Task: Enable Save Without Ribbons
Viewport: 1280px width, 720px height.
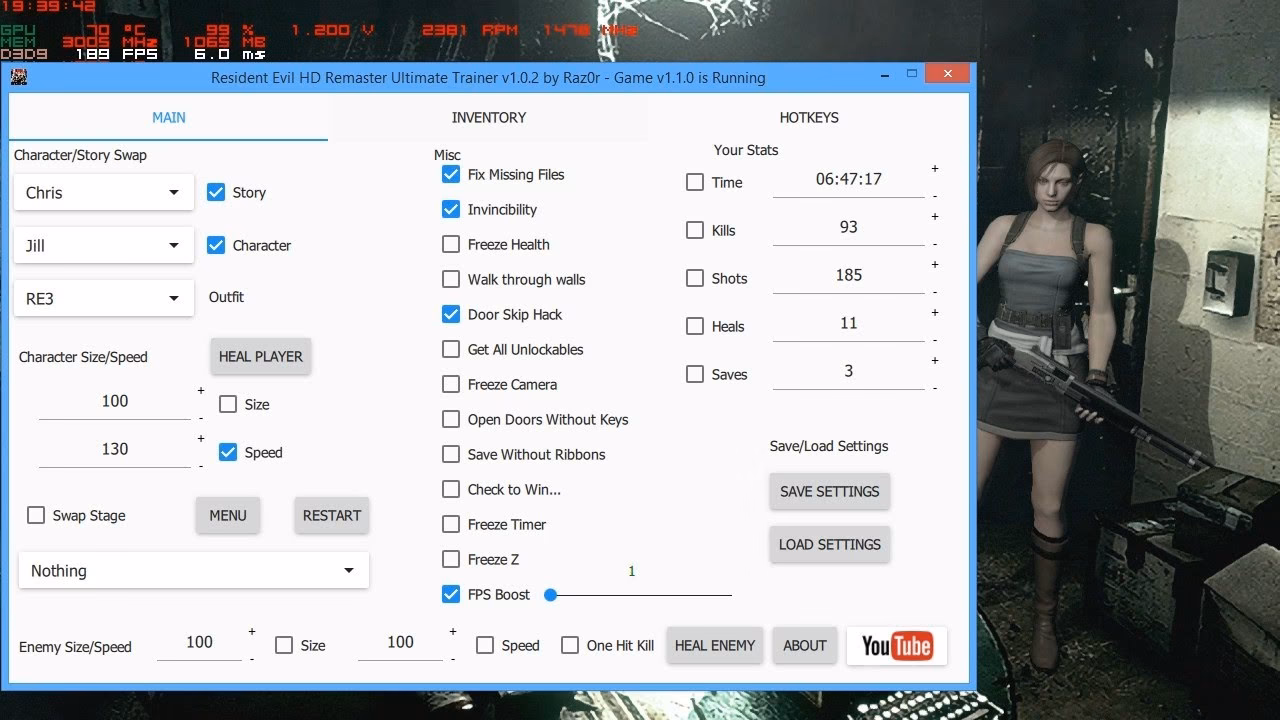Action: point(451,454)
